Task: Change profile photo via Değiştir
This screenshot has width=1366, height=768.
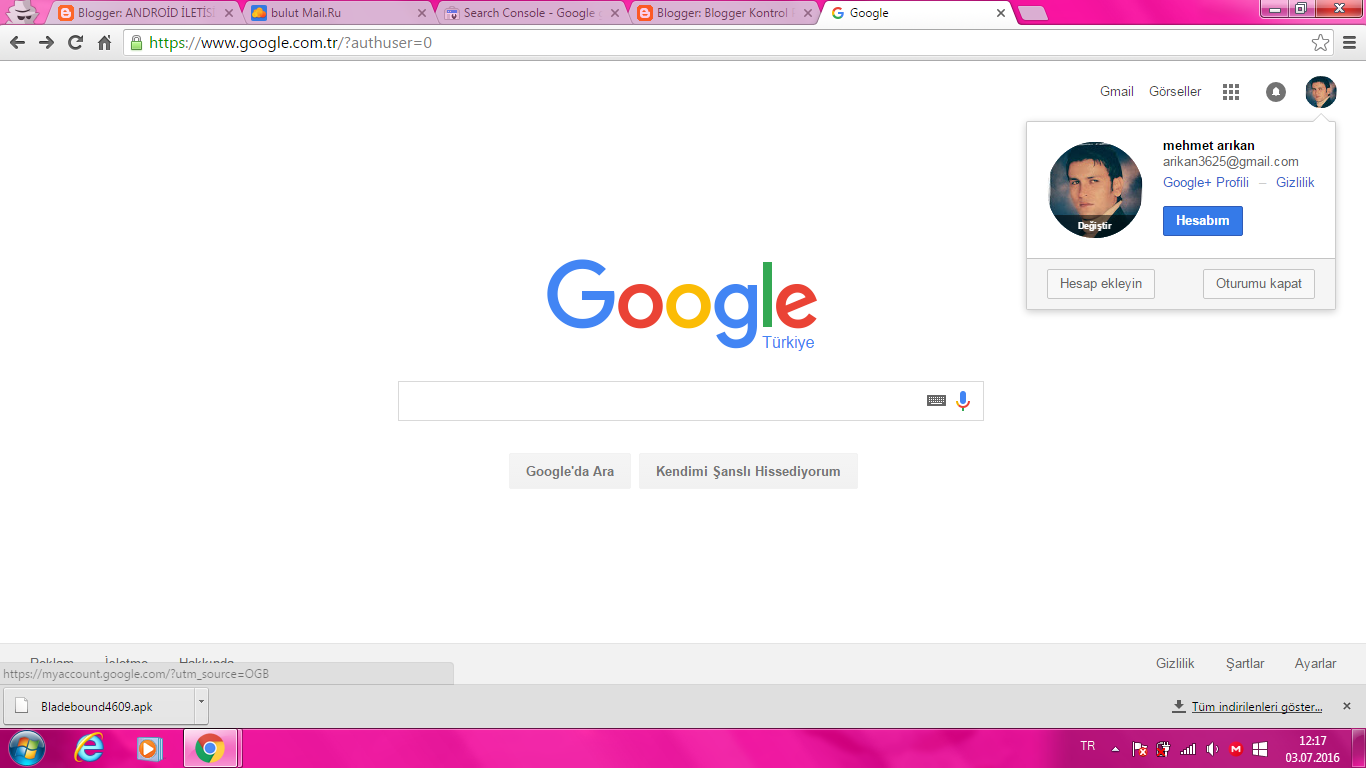Action: point(1095,226)
